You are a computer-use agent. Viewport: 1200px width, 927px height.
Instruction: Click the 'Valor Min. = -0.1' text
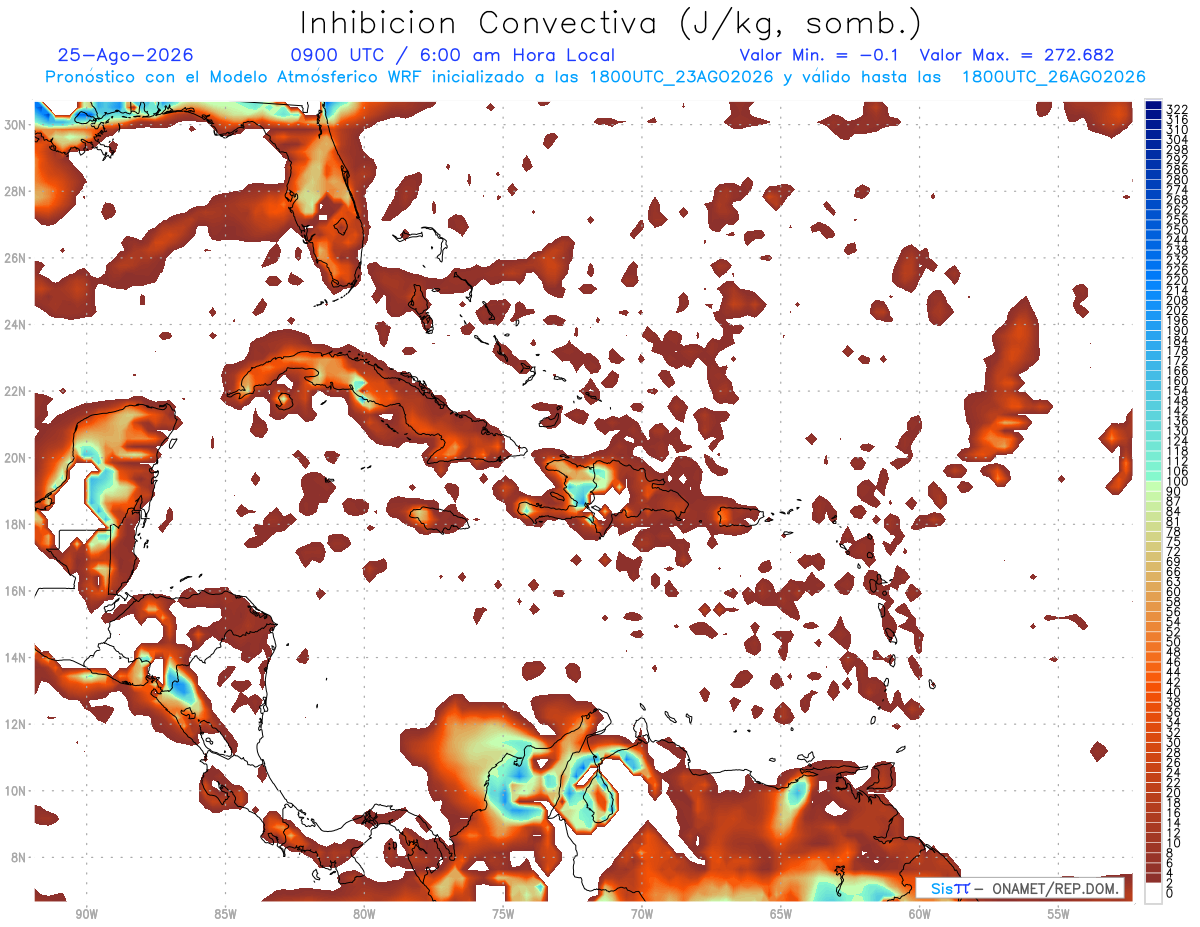click(820, 55)
